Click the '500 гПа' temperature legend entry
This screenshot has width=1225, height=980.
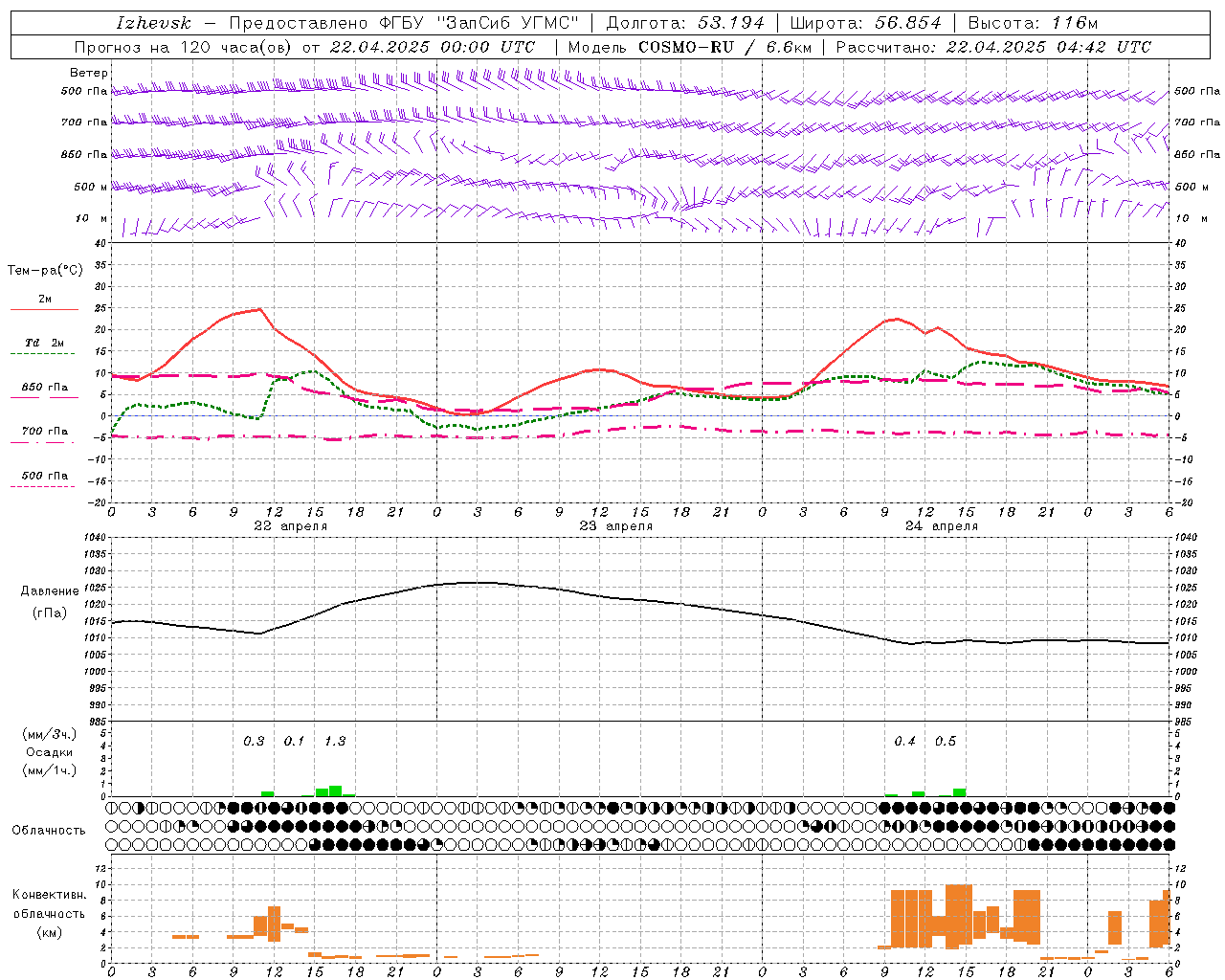[44, 476]
